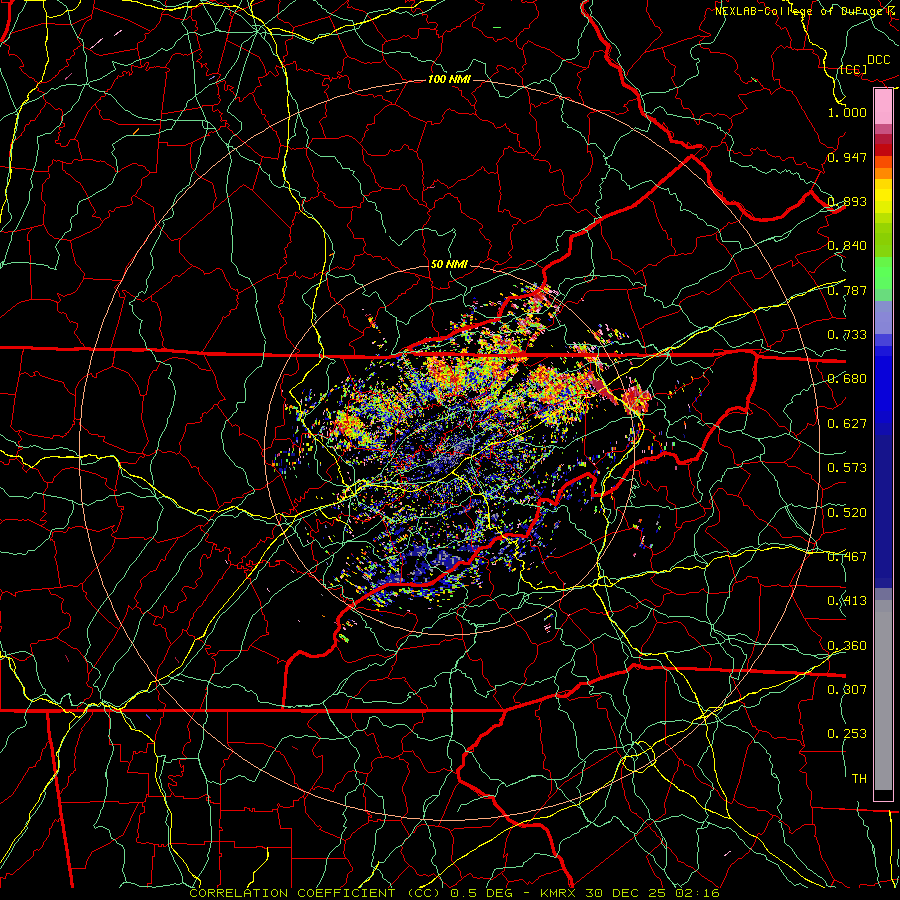
Task: Click the Correlation Coefficient caption at the bottom
Action: coord(454,893)
